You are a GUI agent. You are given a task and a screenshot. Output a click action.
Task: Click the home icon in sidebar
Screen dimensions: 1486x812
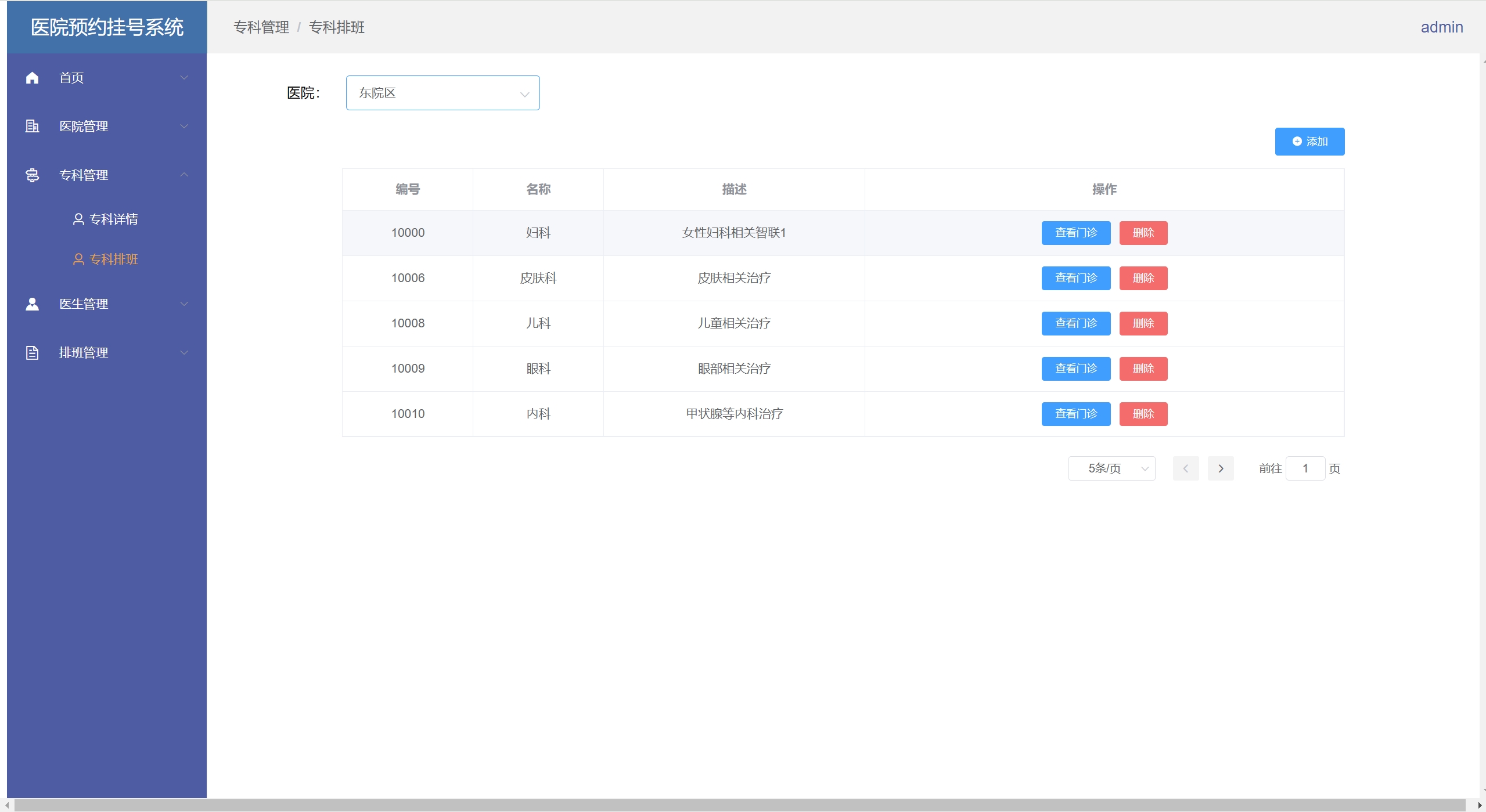(33, 78)
